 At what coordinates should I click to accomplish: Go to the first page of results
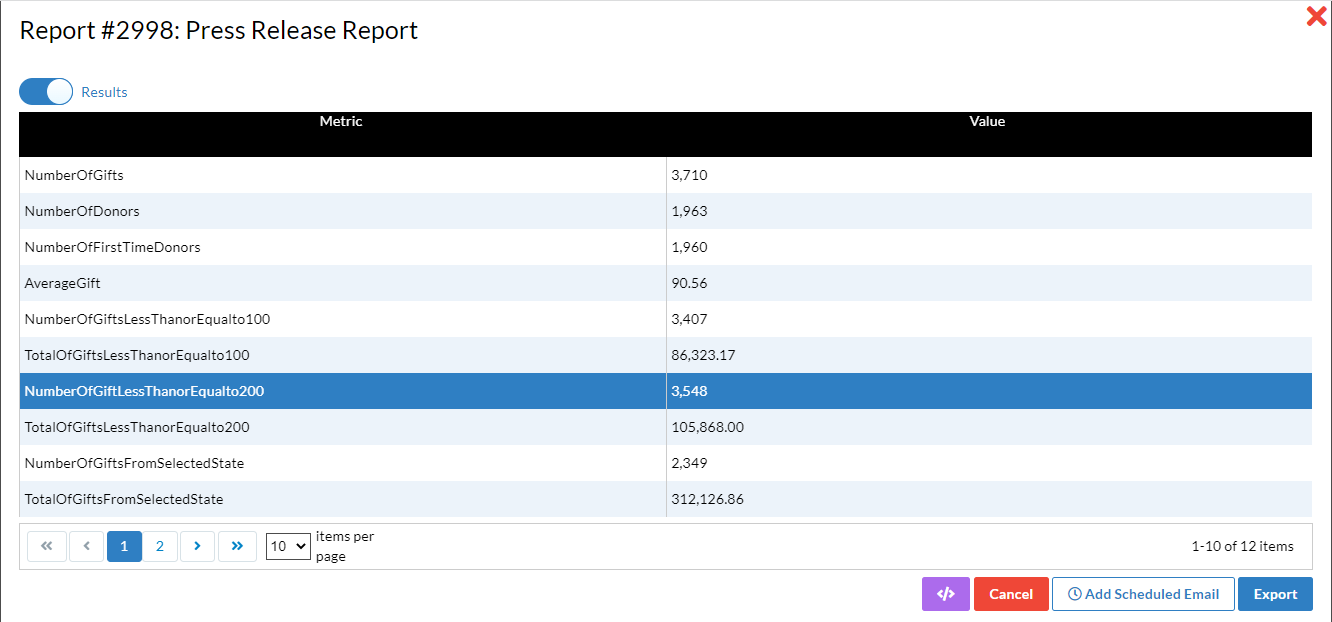click(46, 546)
